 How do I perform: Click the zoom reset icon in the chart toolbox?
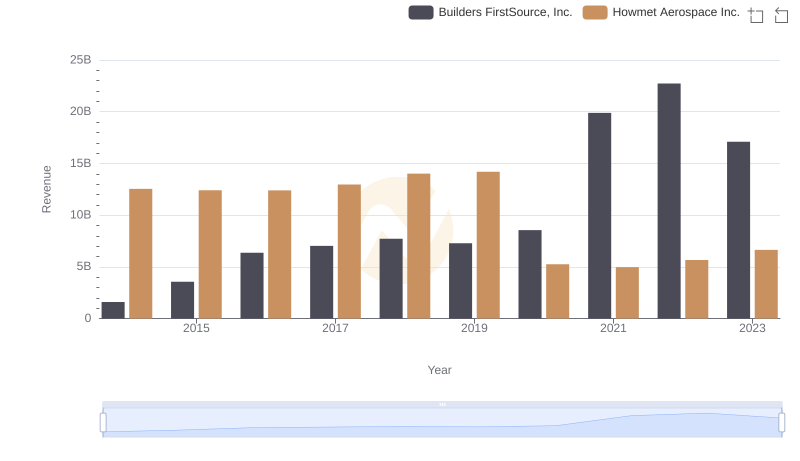point(781,15)
